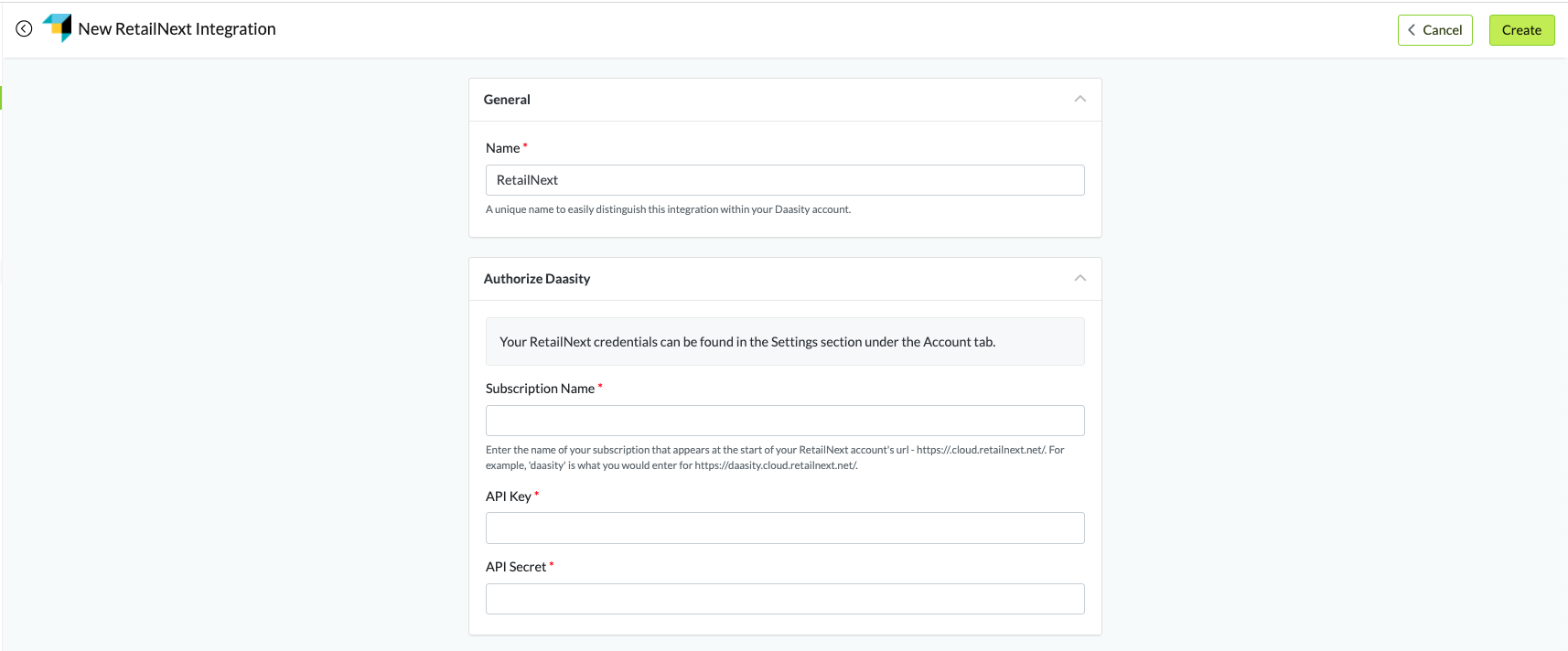Click the API Secret input field
Viewport: 1568px width, 651px height.
pos(784,599)
